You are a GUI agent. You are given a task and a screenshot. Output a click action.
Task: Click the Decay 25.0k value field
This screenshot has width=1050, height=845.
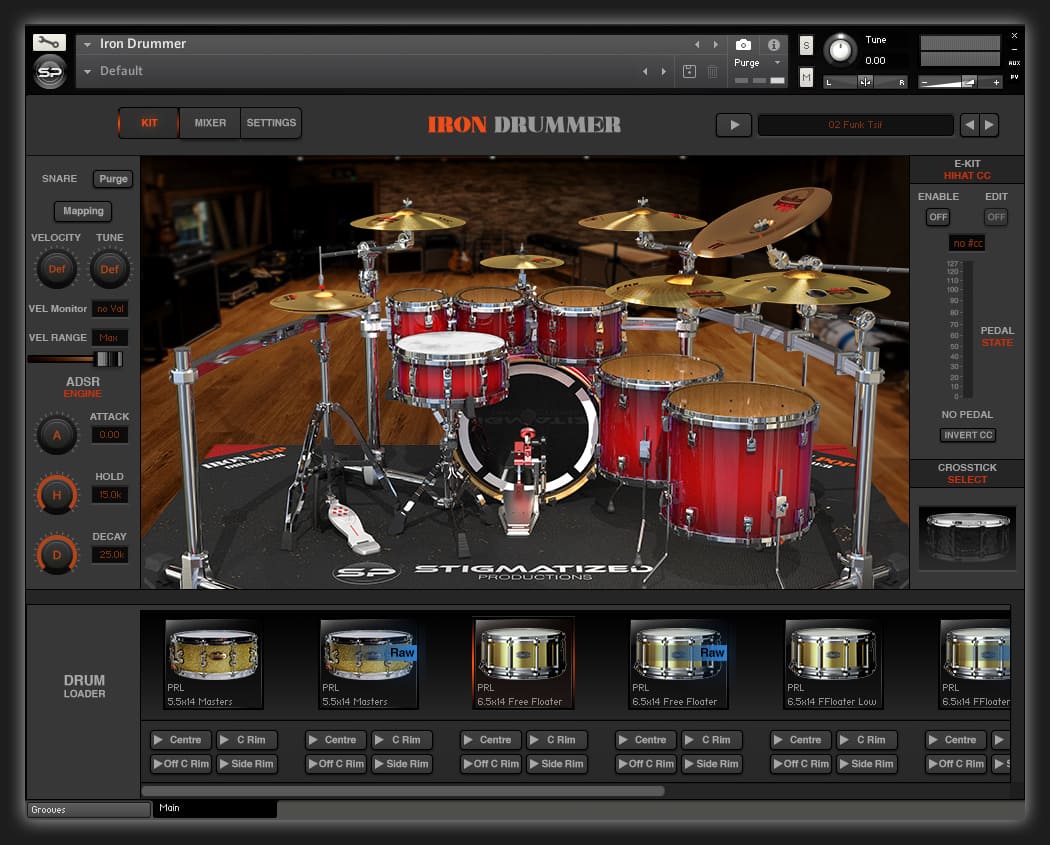coord(109,554)
